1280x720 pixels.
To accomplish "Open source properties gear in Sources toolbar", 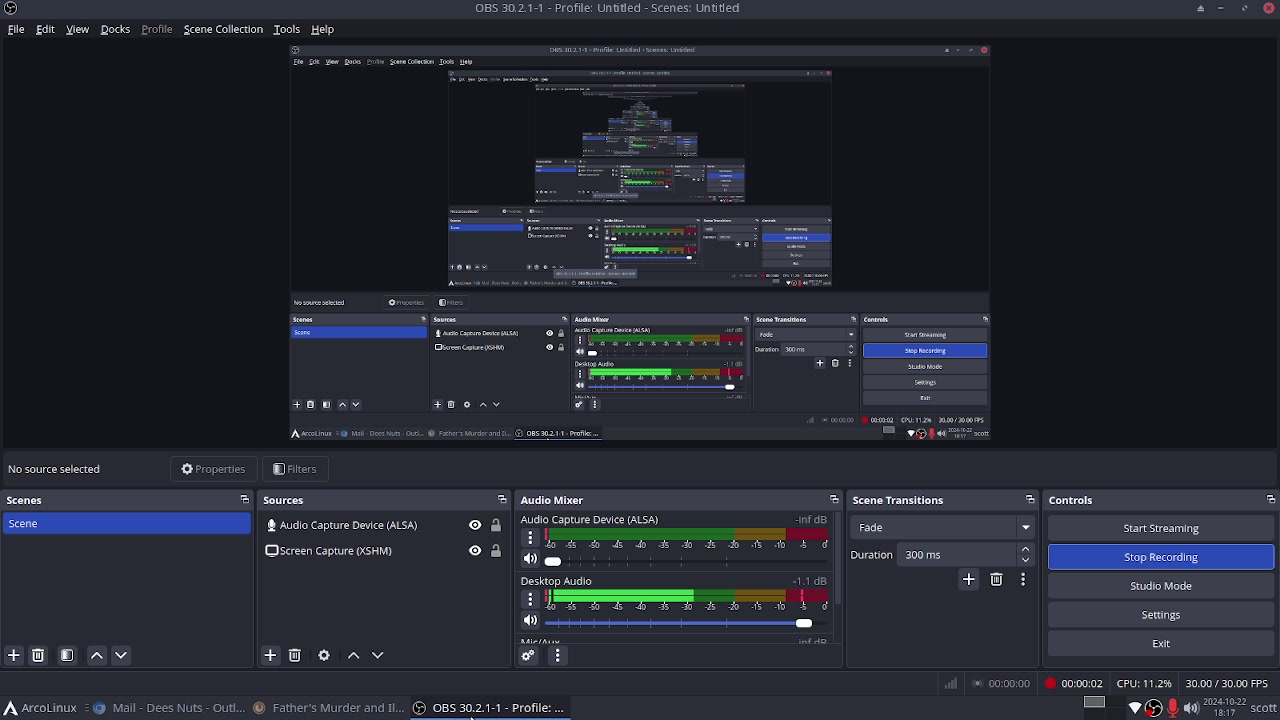I will [324, 655].
